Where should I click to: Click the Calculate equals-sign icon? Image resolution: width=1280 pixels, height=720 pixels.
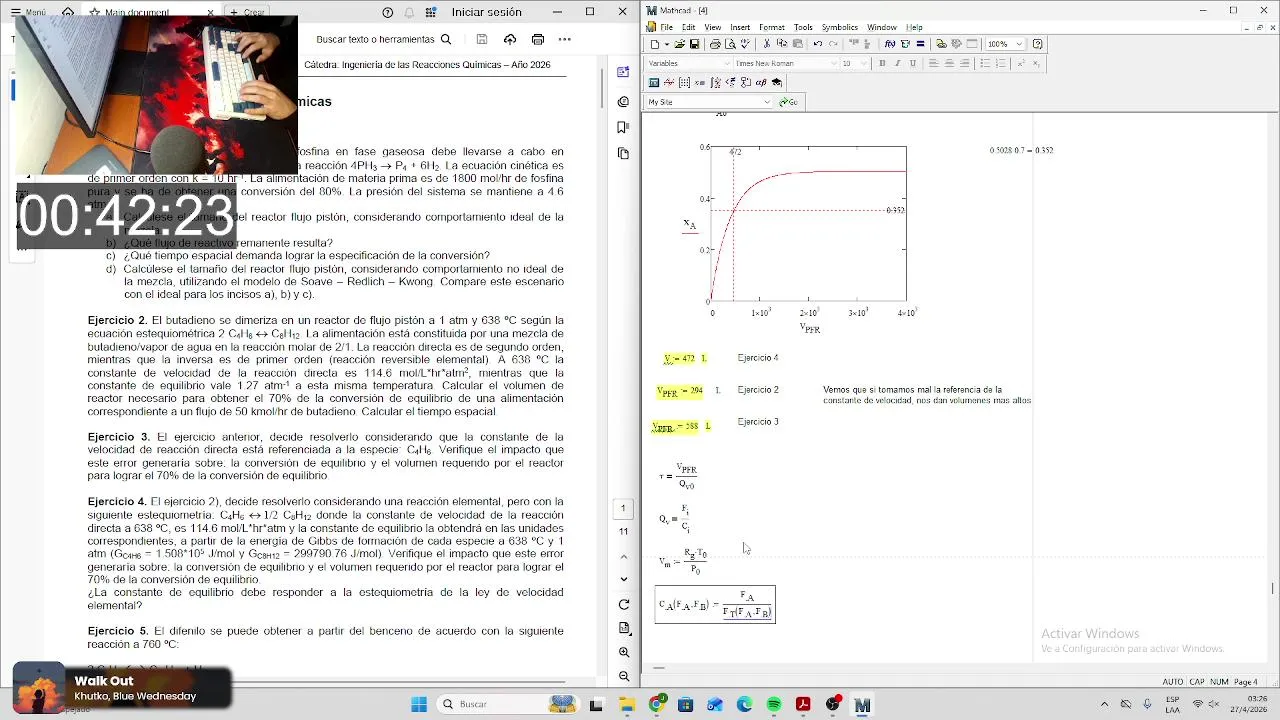click(x=920, y=44)
